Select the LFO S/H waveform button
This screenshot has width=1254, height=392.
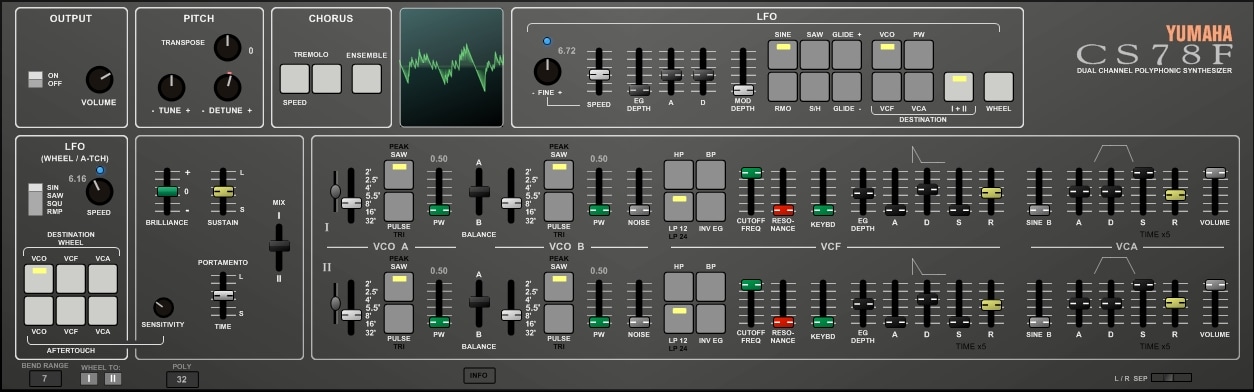[x=815, y=86]
